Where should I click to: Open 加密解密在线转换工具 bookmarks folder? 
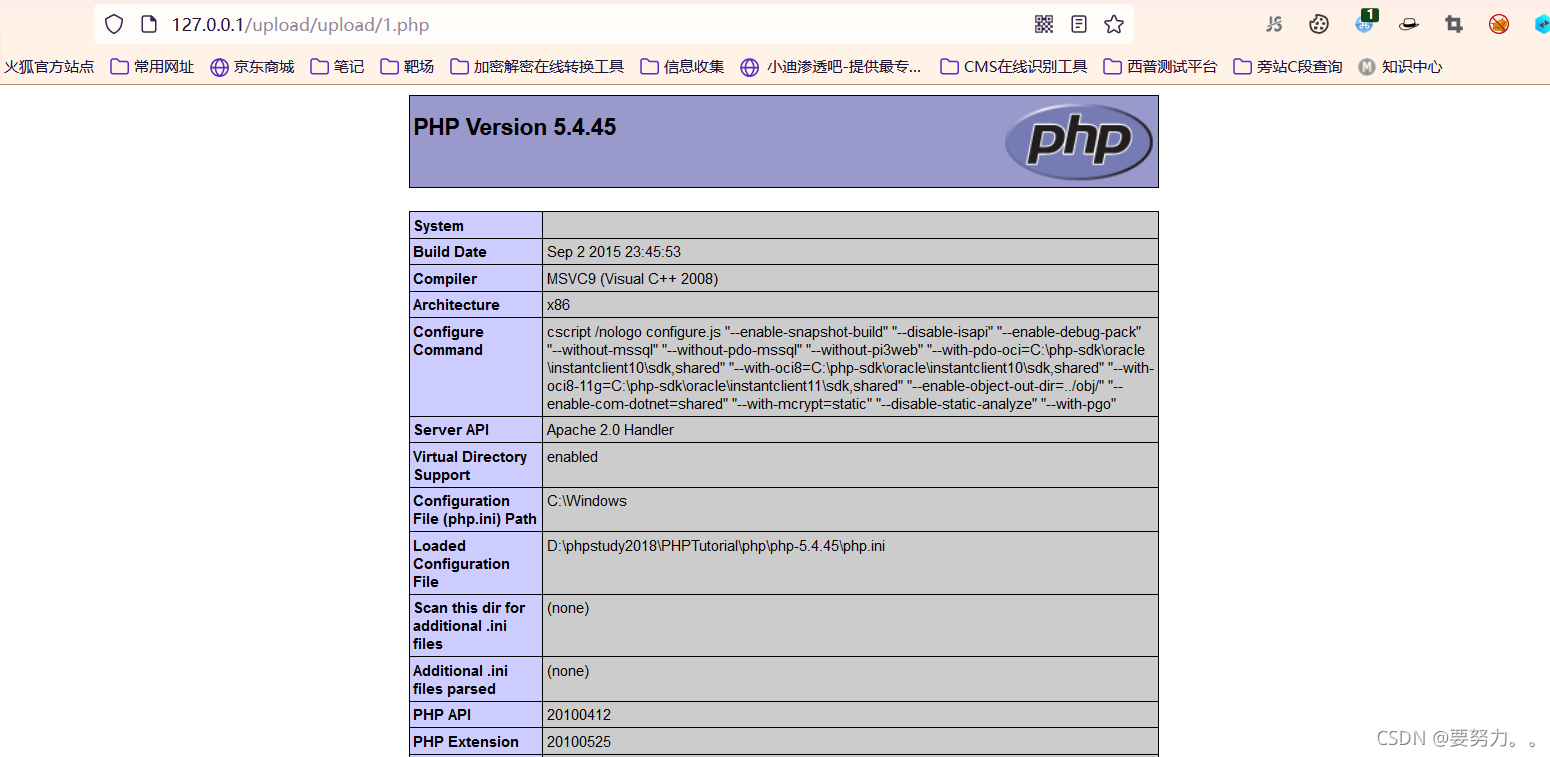point(537,67)
